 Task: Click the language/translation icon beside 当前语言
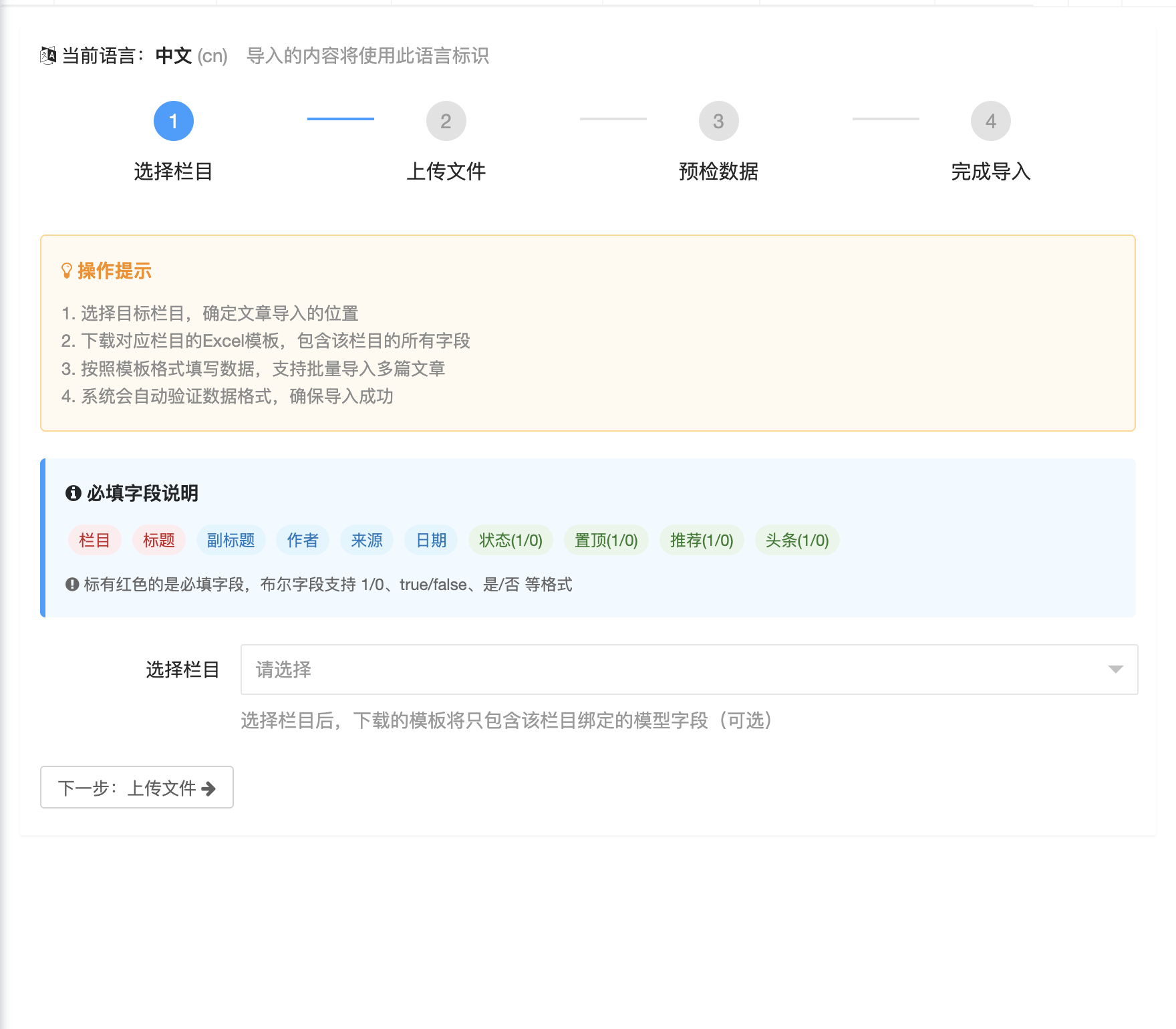pos(47,56)
